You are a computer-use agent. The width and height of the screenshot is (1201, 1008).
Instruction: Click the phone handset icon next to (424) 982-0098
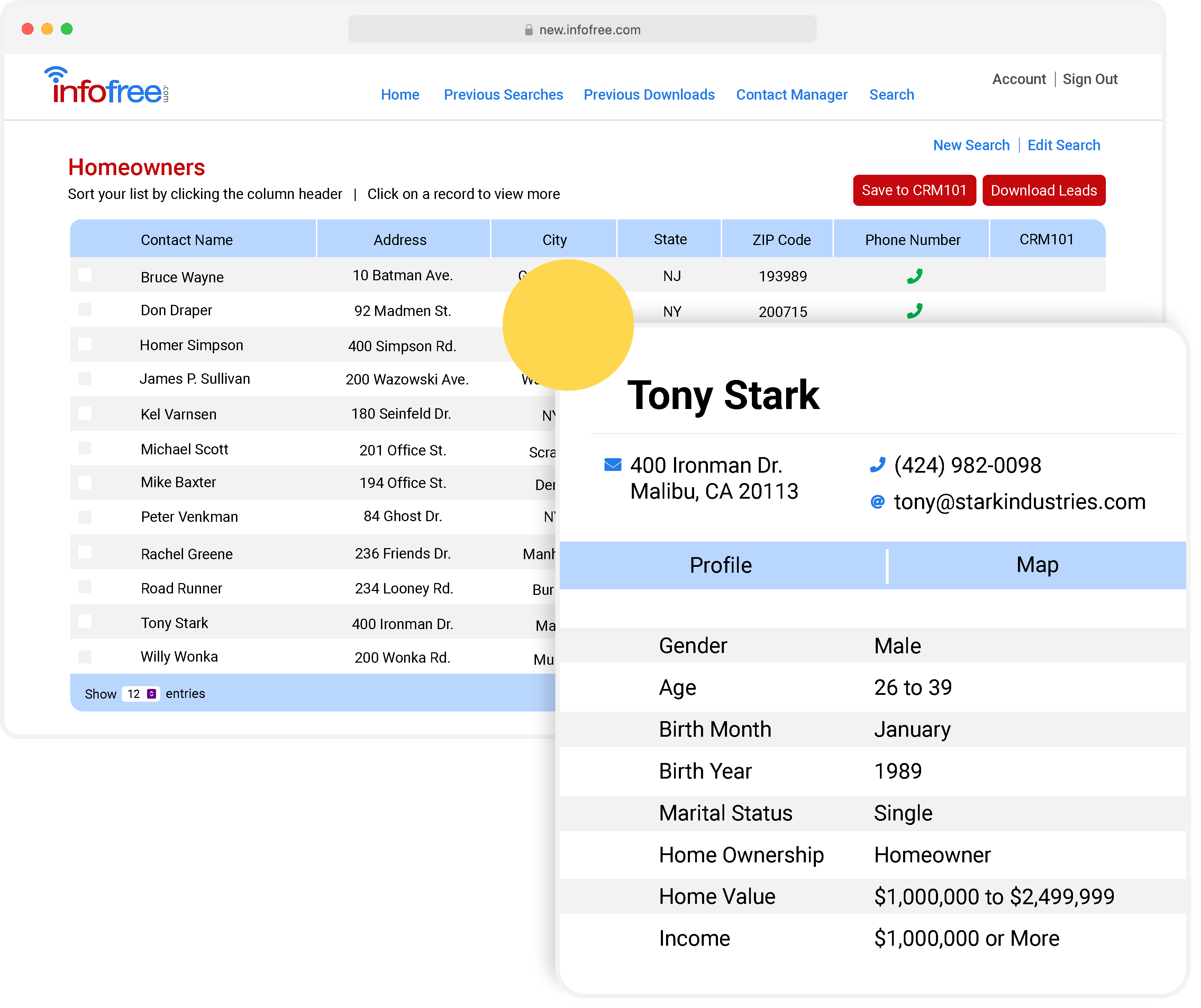[878, 464]
